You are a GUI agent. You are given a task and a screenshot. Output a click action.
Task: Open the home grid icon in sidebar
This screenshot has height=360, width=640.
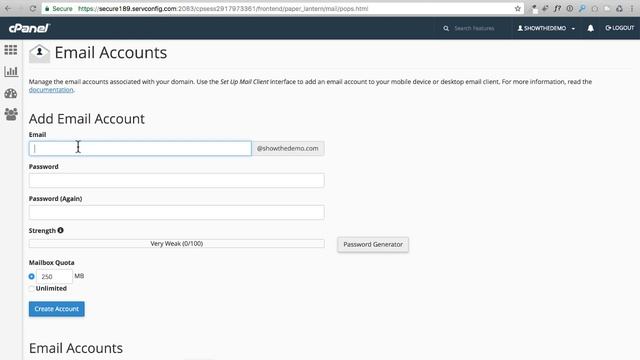coord(11,50)
